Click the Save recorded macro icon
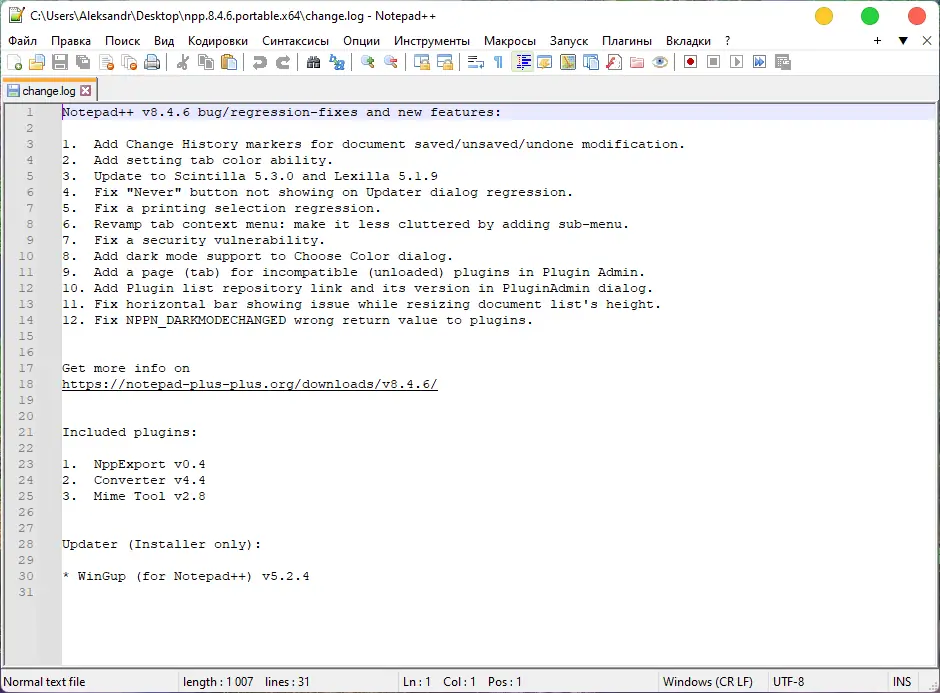This screenshot has width=940, height=693. pyautogui.click(x=783, y=62)
